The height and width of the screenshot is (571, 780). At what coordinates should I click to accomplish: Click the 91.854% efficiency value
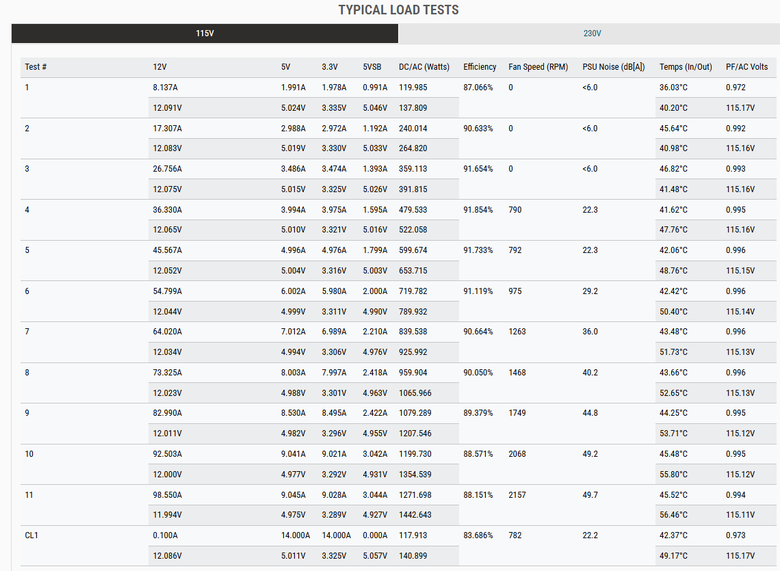click(478, 210)
